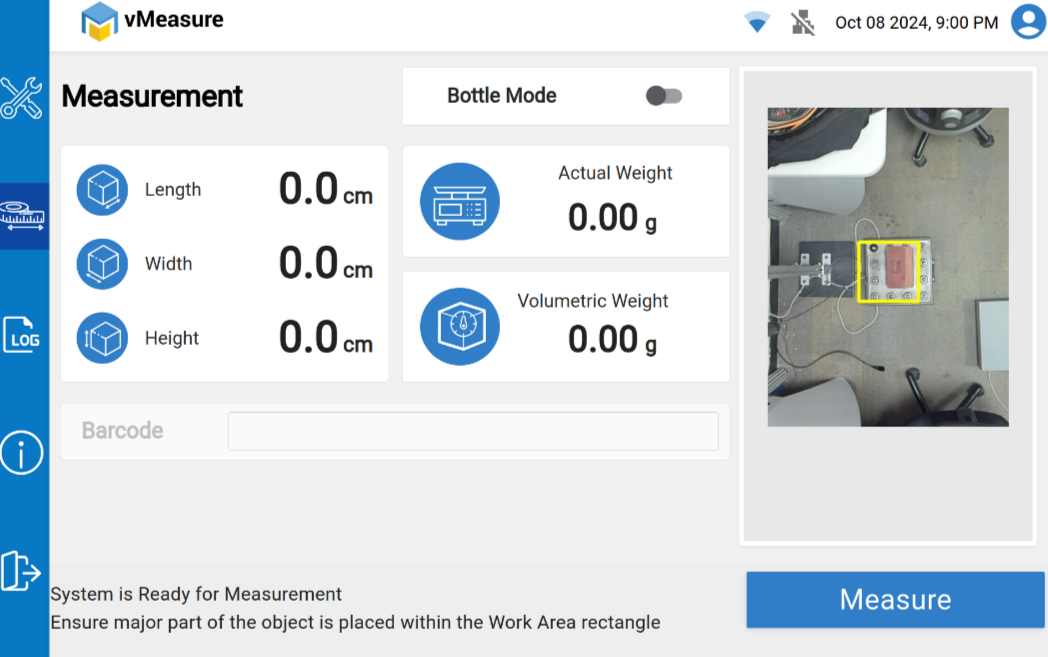Screen dimensions: 1048x657
Task: Click the Height dimension cube icon
Action: [102, 338]
